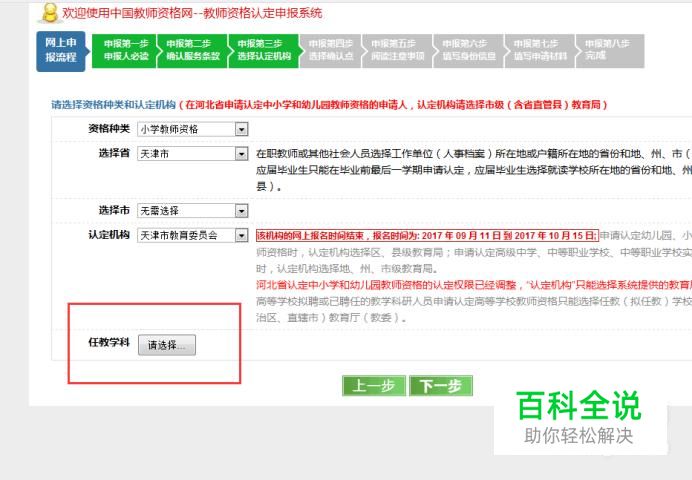Click the 请选择... button for 任教学科
This screenshot has height=480, width=692.
coord(167,345)
